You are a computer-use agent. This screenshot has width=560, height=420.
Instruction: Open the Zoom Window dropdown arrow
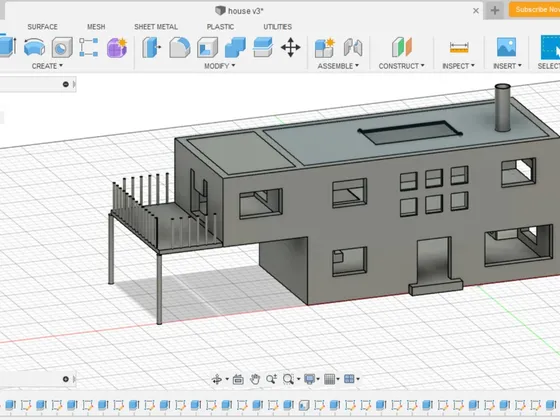click(x=298, y=379)
